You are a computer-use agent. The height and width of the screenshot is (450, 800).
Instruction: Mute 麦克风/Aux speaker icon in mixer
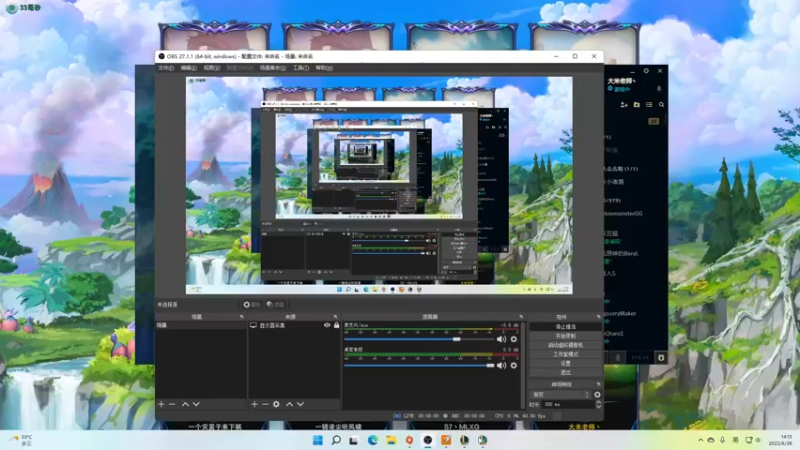click(x=502, y=339)
